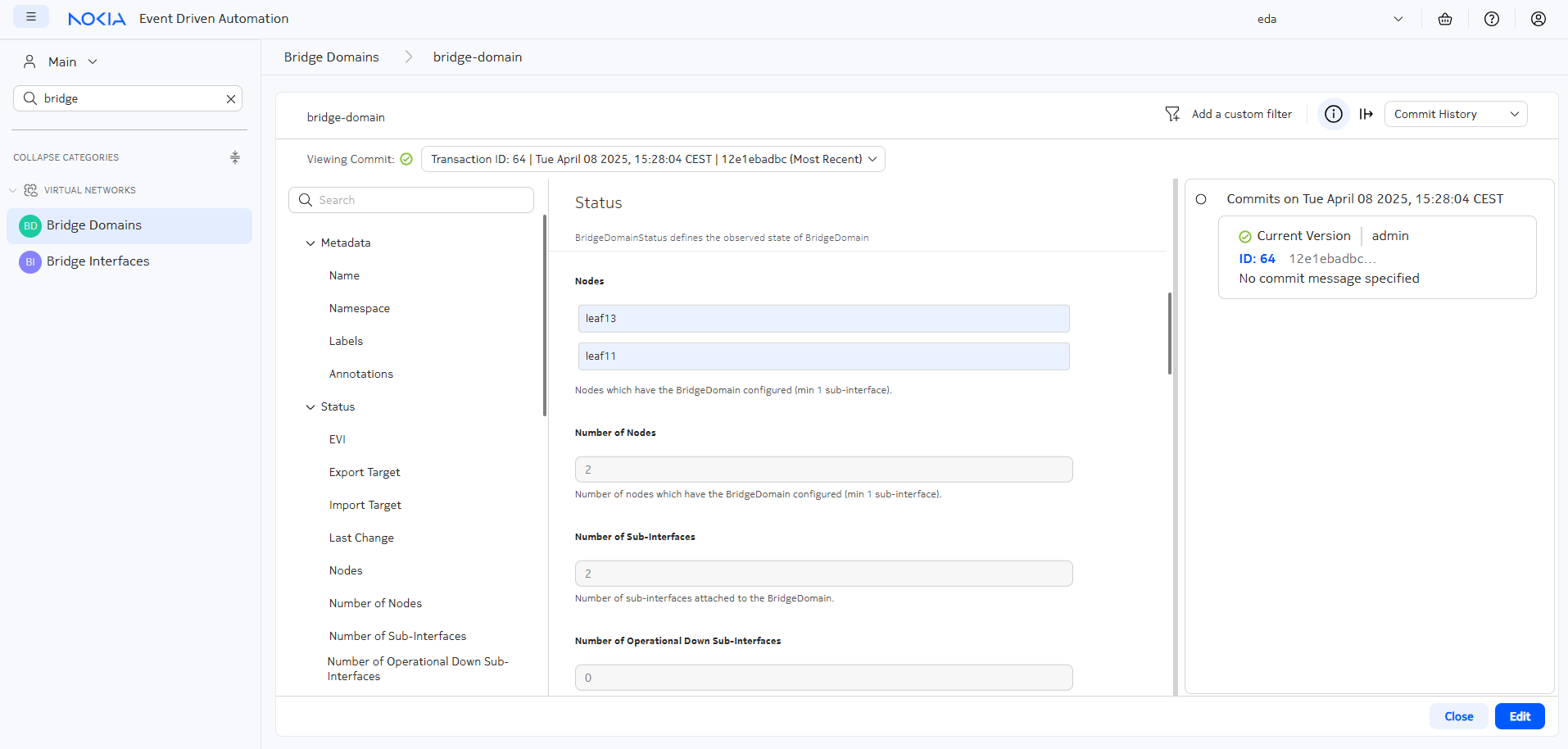Open the user account profile icon

(1539, 19)
